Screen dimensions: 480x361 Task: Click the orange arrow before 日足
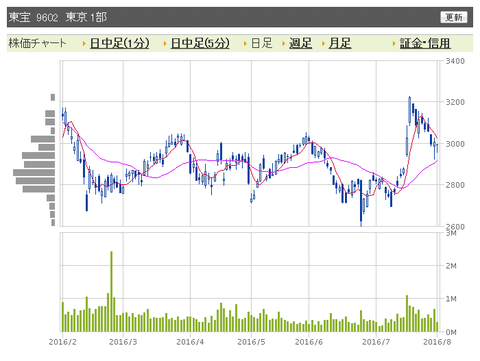pos(245,44)
